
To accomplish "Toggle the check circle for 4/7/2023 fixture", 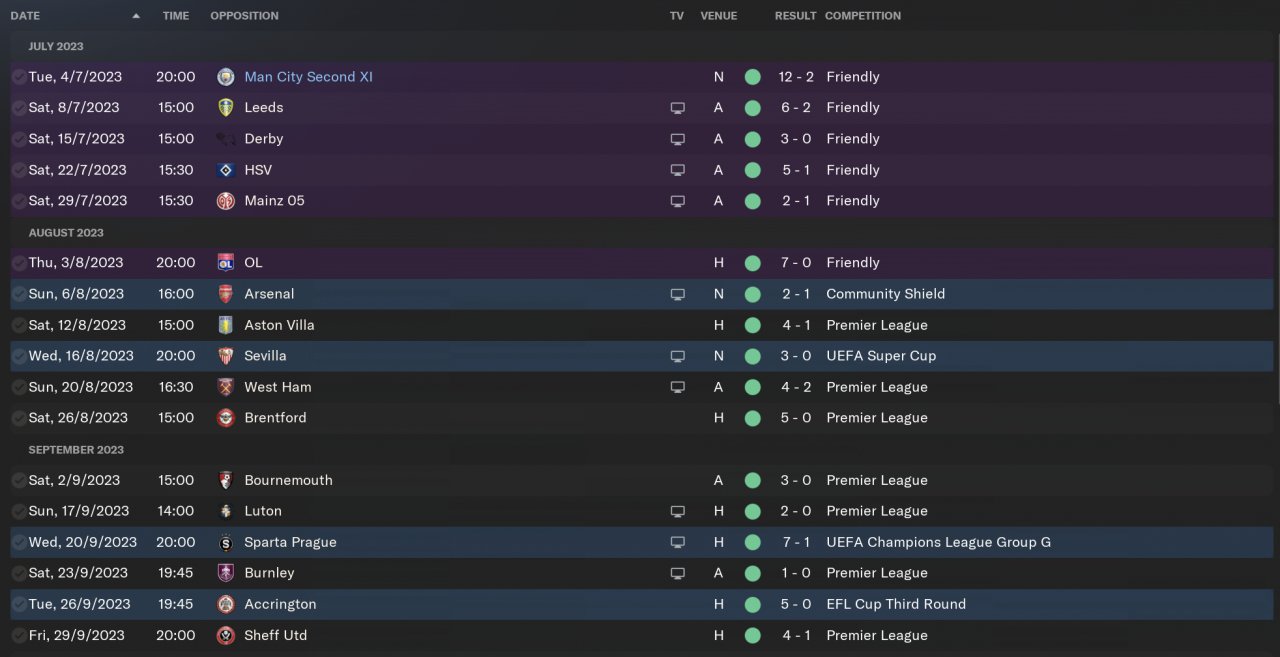I will tap(19, 77).
